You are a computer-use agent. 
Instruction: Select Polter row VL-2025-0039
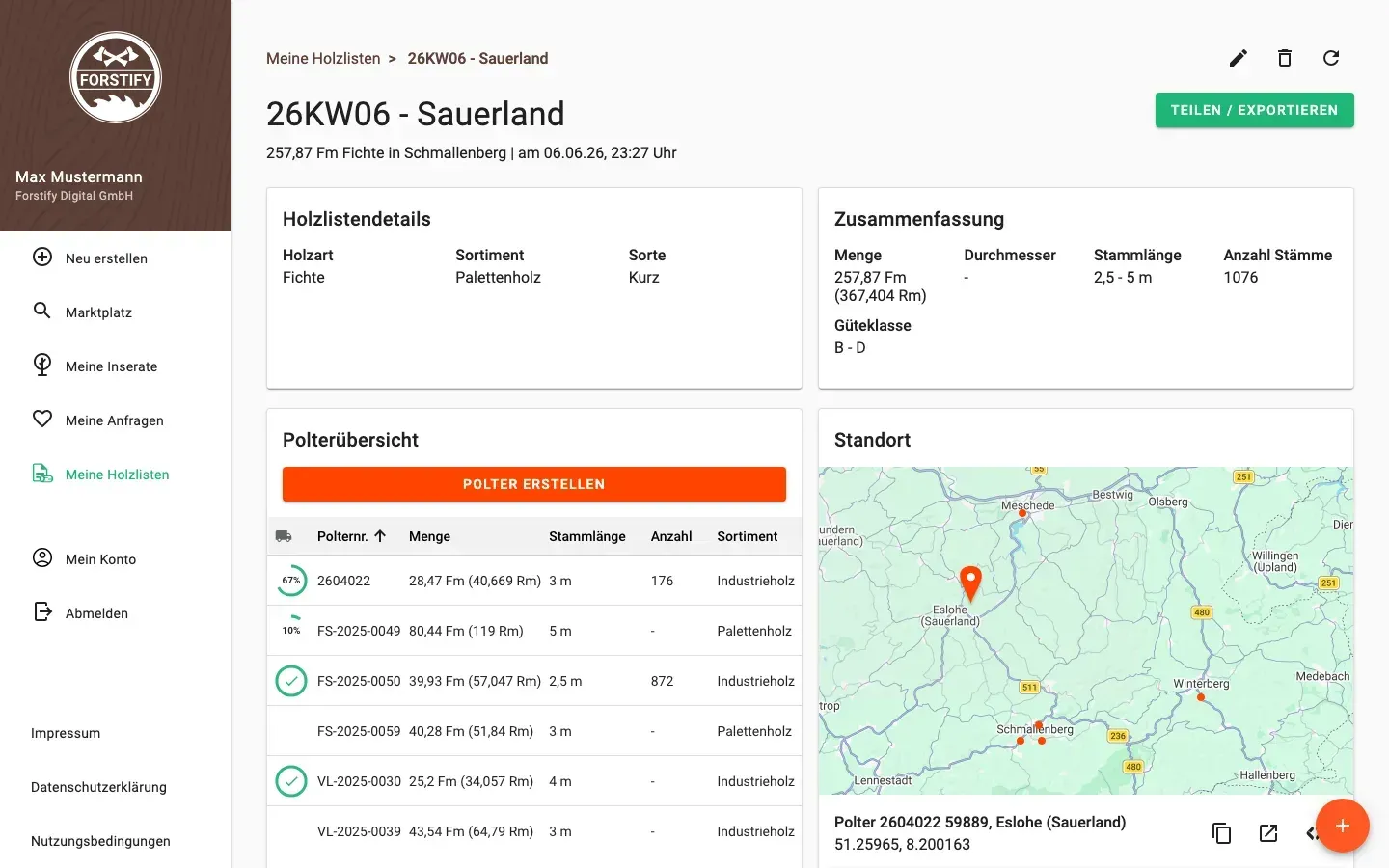534,831
